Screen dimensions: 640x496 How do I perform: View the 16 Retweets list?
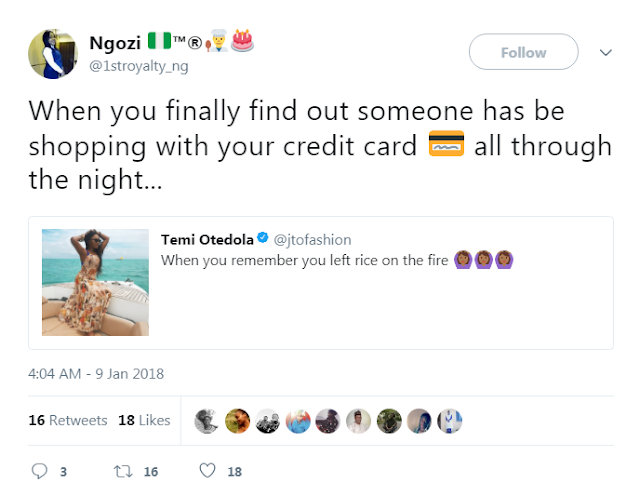click(67, 421)
